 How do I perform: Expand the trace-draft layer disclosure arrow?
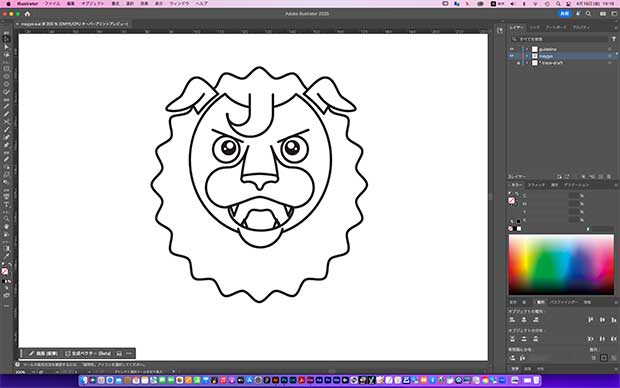click(x=527, y=63)
